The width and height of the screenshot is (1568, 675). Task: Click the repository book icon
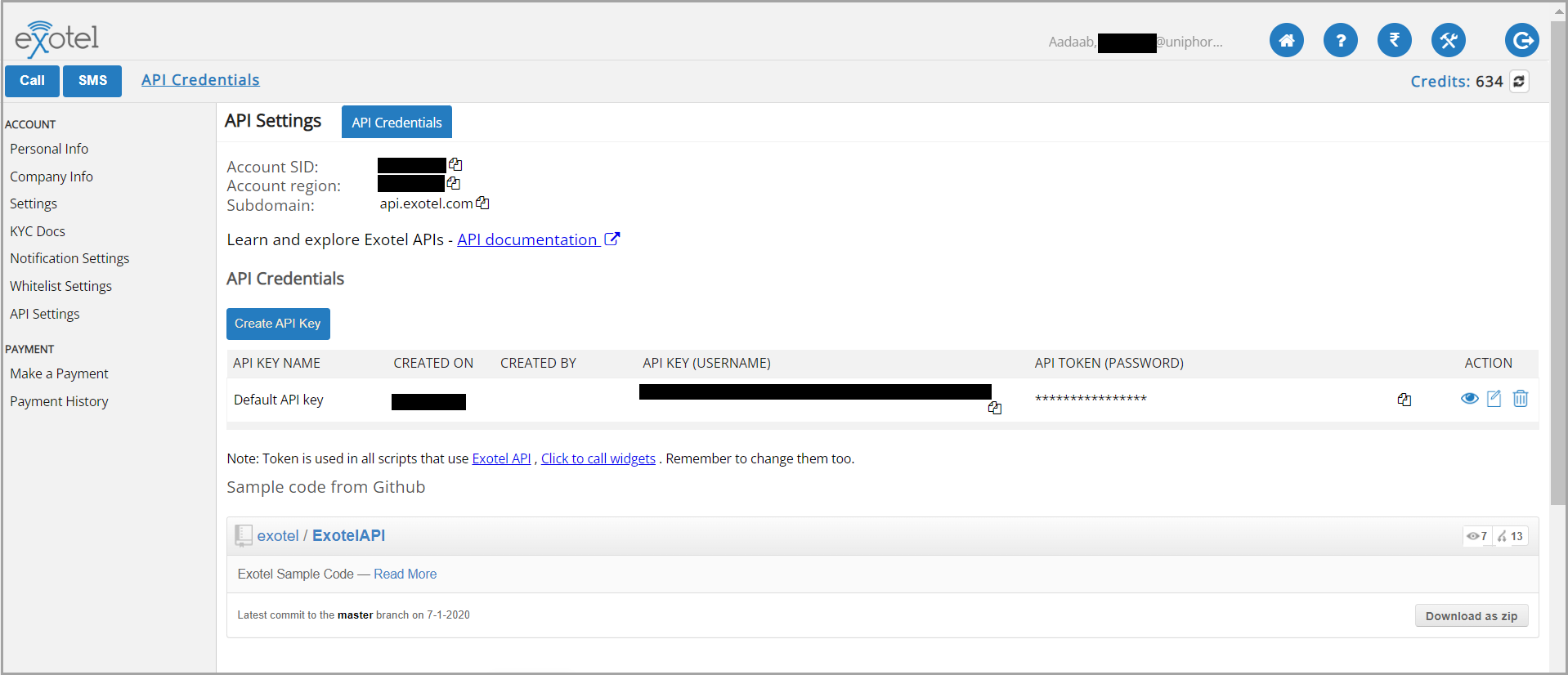point(243,535)
